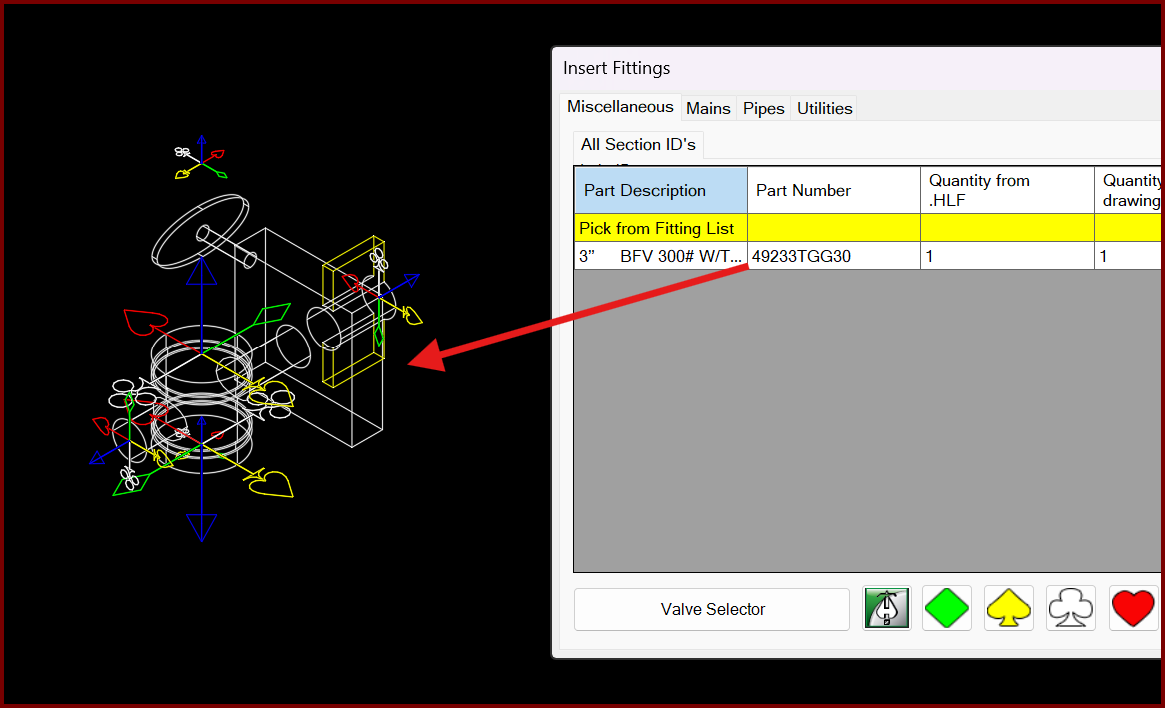Open the Mains tab
This screenshot has height=708, width=1165.
pos(708,108)
